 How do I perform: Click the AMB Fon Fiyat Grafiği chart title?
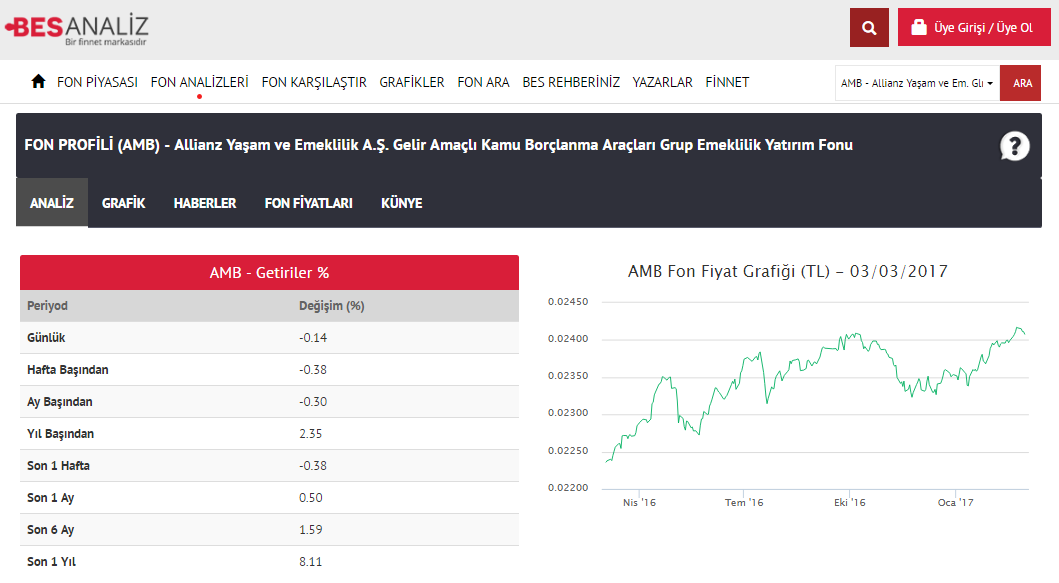[x=787, y=272]
